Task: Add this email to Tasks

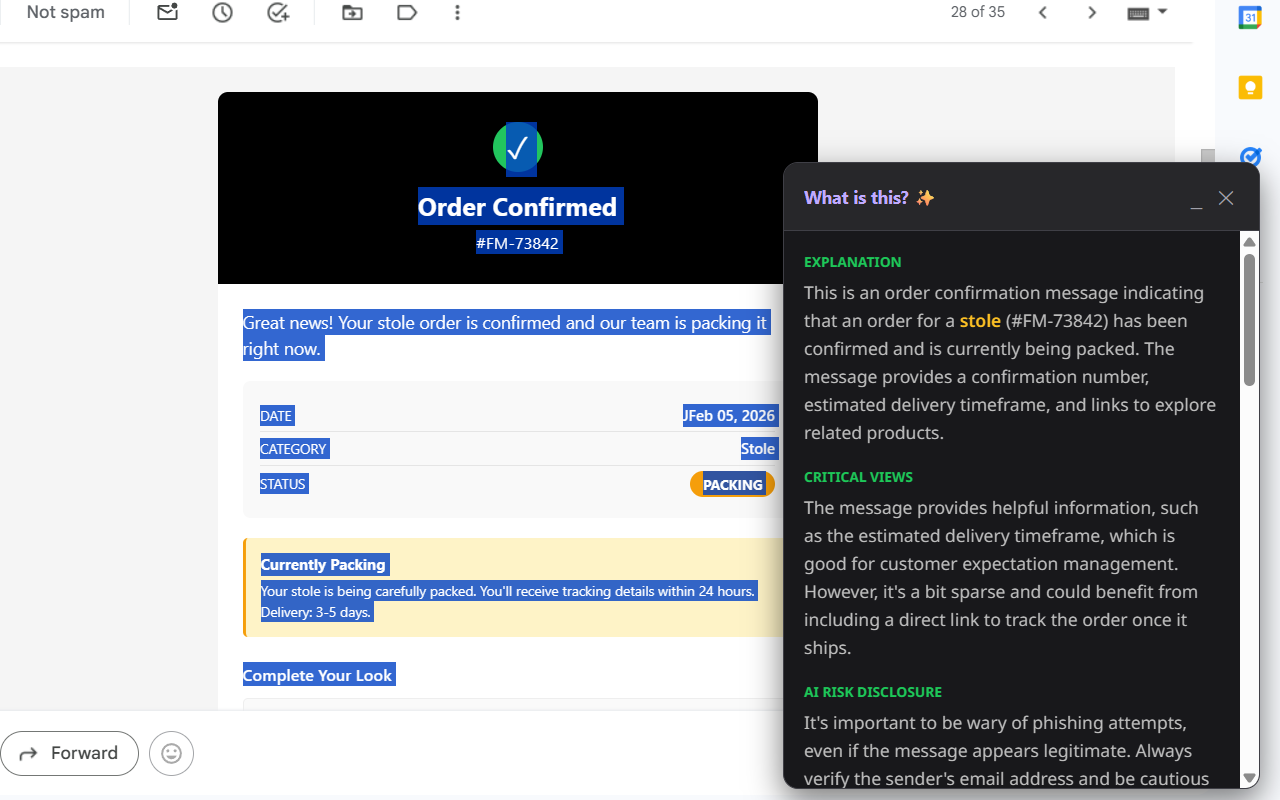Action: 277,12
